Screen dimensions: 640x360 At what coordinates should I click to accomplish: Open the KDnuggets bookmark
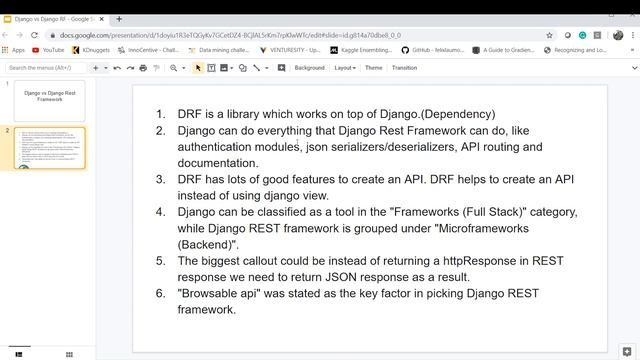click(x=91, y=50)
